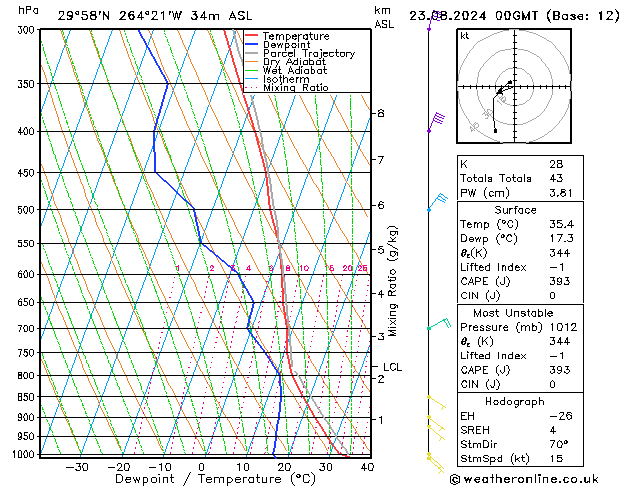The height and width of the screenshot is (486, 629).
Task: Click the -30 temperature axis tick
Action: pos(77,467)
